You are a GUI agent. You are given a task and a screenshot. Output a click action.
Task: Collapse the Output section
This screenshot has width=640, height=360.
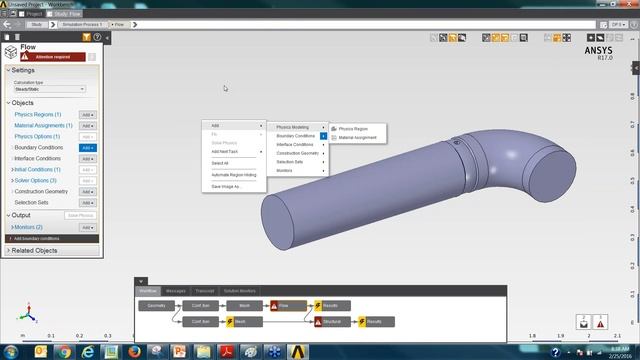pos(8,215)
